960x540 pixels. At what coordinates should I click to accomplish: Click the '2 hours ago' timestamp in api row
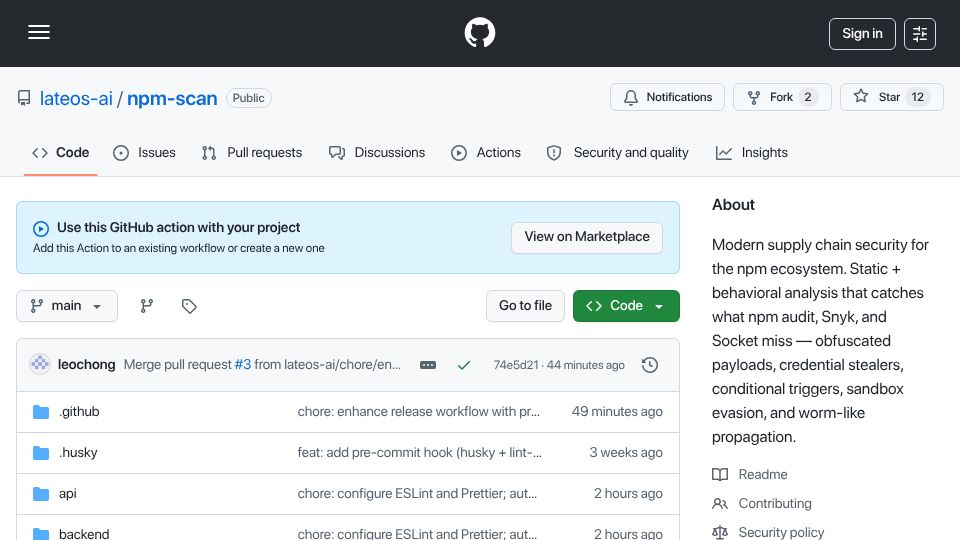click(628, 493)
